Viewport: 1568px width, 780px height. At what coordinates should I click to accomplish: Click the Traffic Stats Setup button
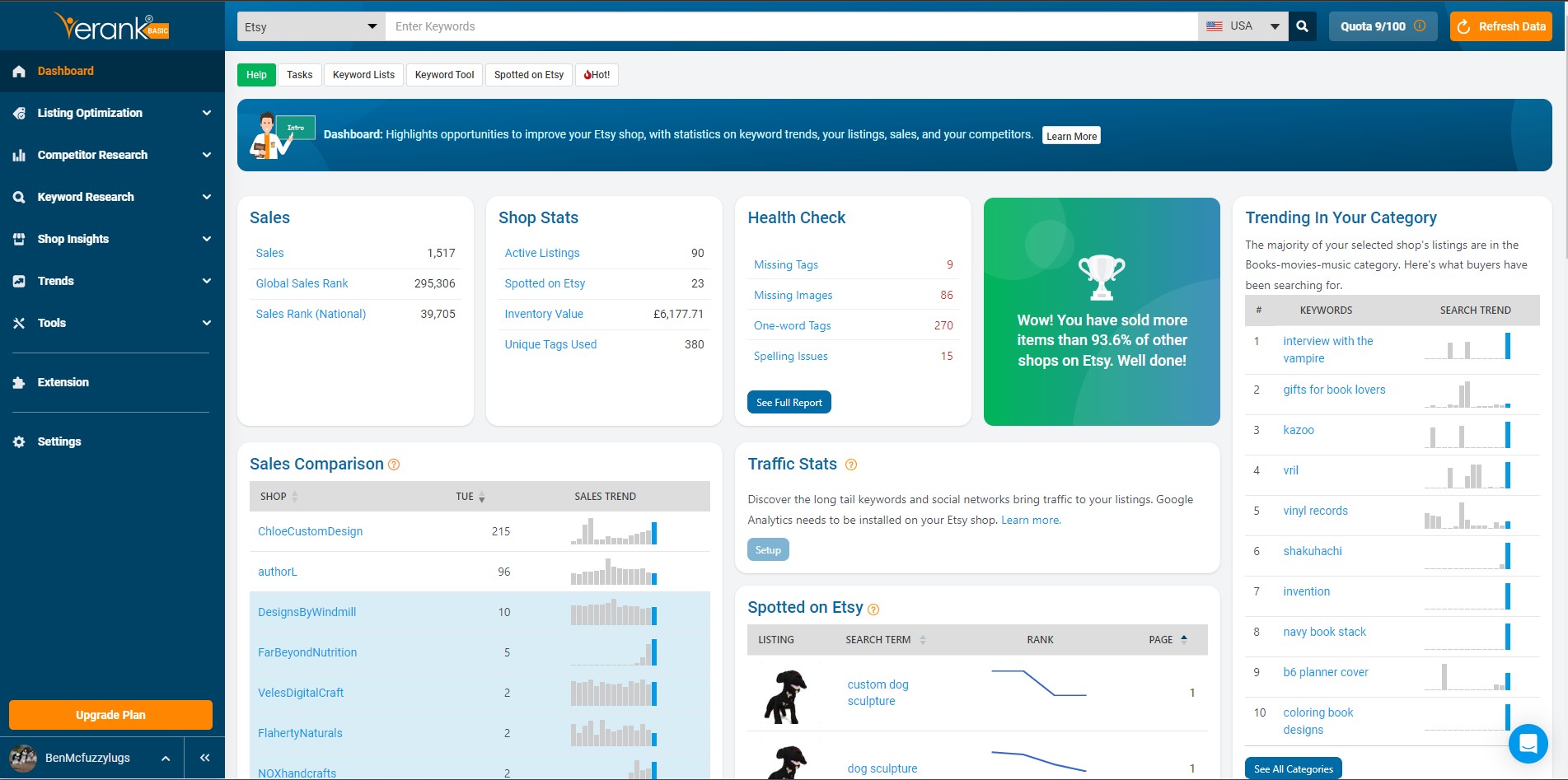[768, 550]
